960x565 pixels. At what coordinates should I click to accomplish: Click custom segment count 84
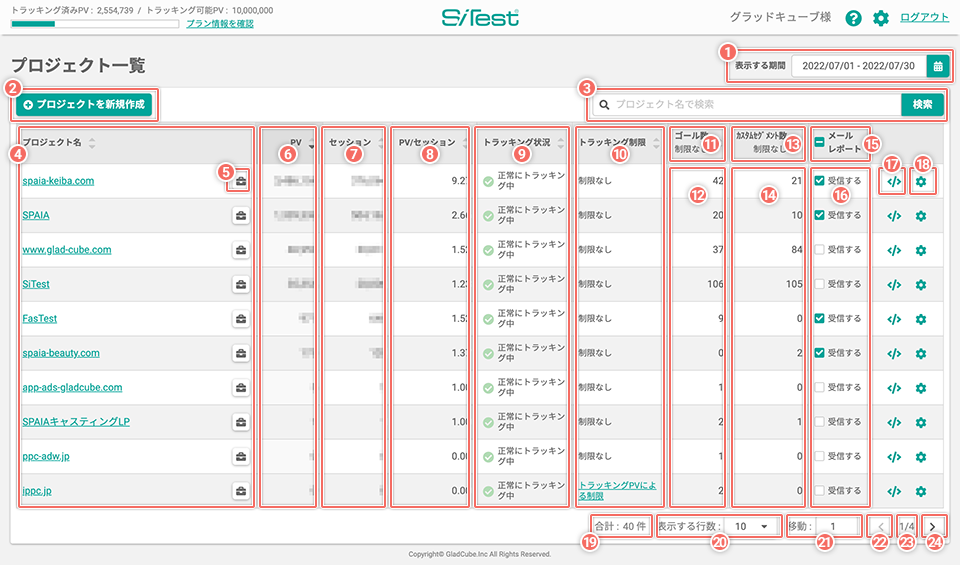[x=797, y=250]
